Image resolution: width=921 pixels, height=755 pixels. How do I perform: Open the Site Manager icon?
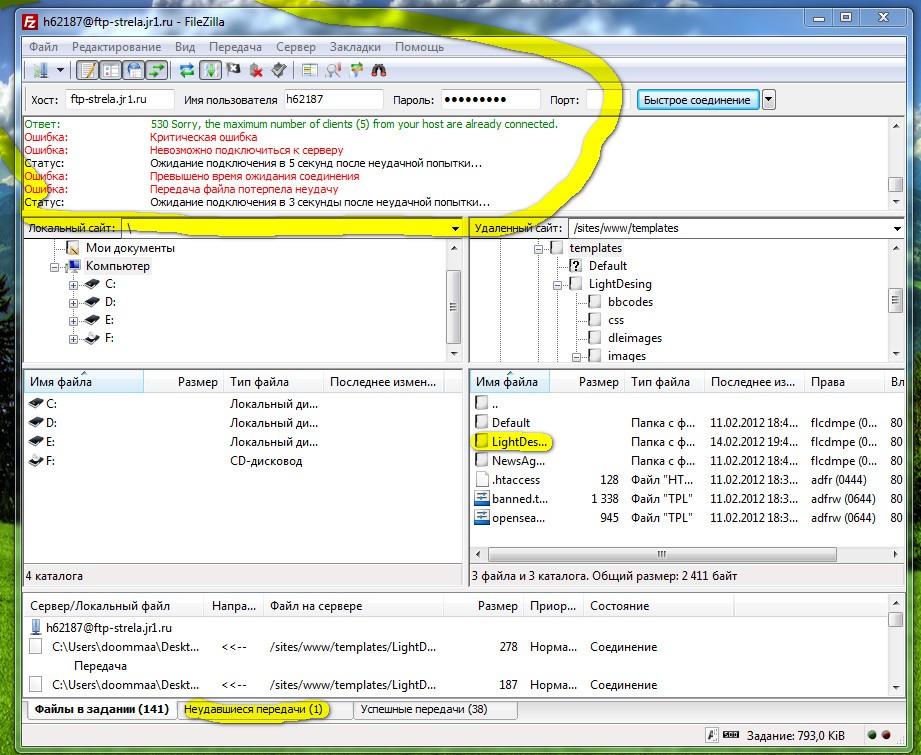[x=41, y=71]
